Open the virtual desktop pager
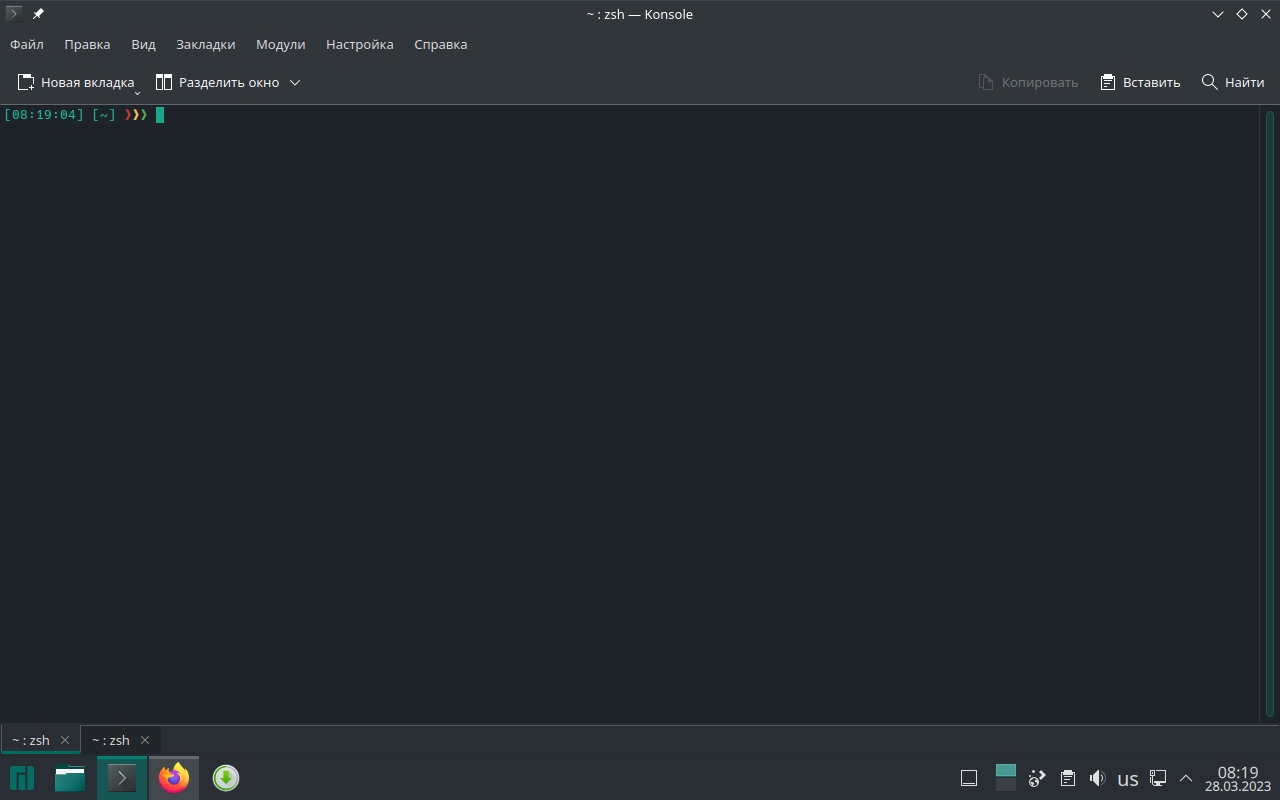 pos(1006,778)
